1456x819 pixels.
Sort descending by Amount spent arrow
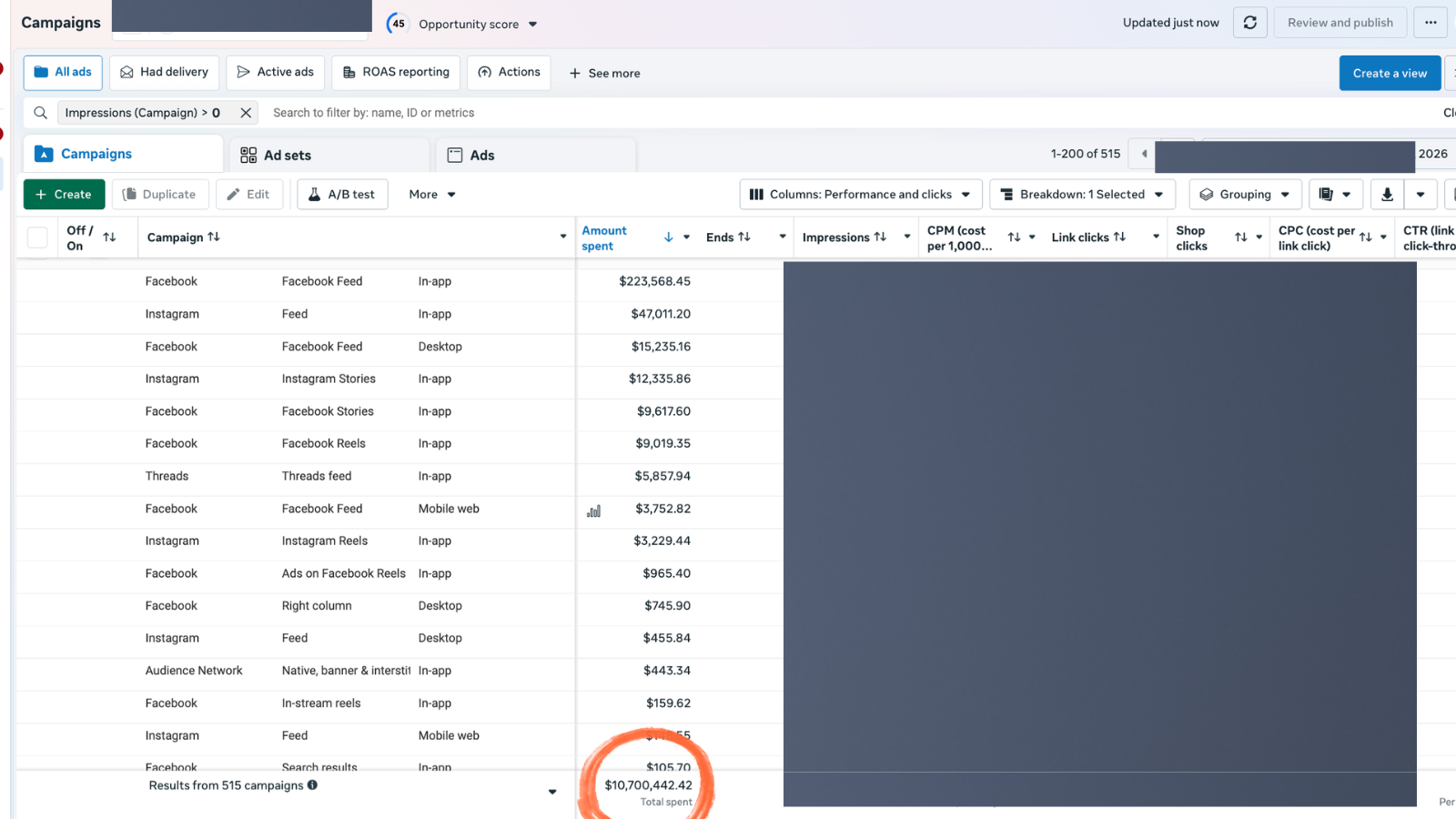click(668, 238)
